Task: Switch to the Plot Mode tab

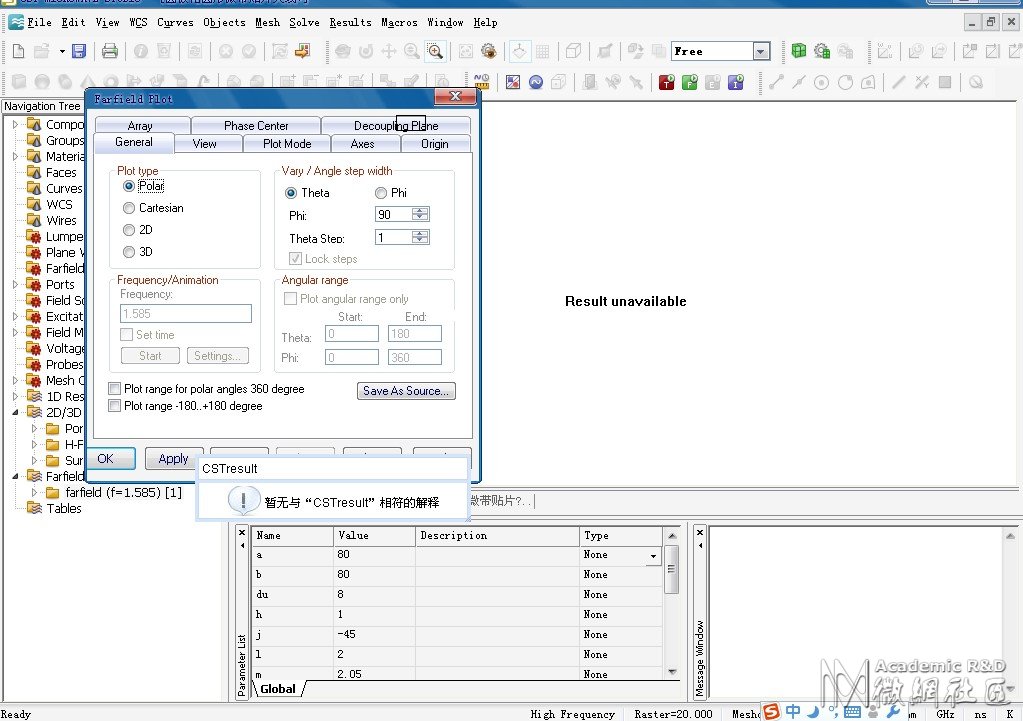Action: 287,144
